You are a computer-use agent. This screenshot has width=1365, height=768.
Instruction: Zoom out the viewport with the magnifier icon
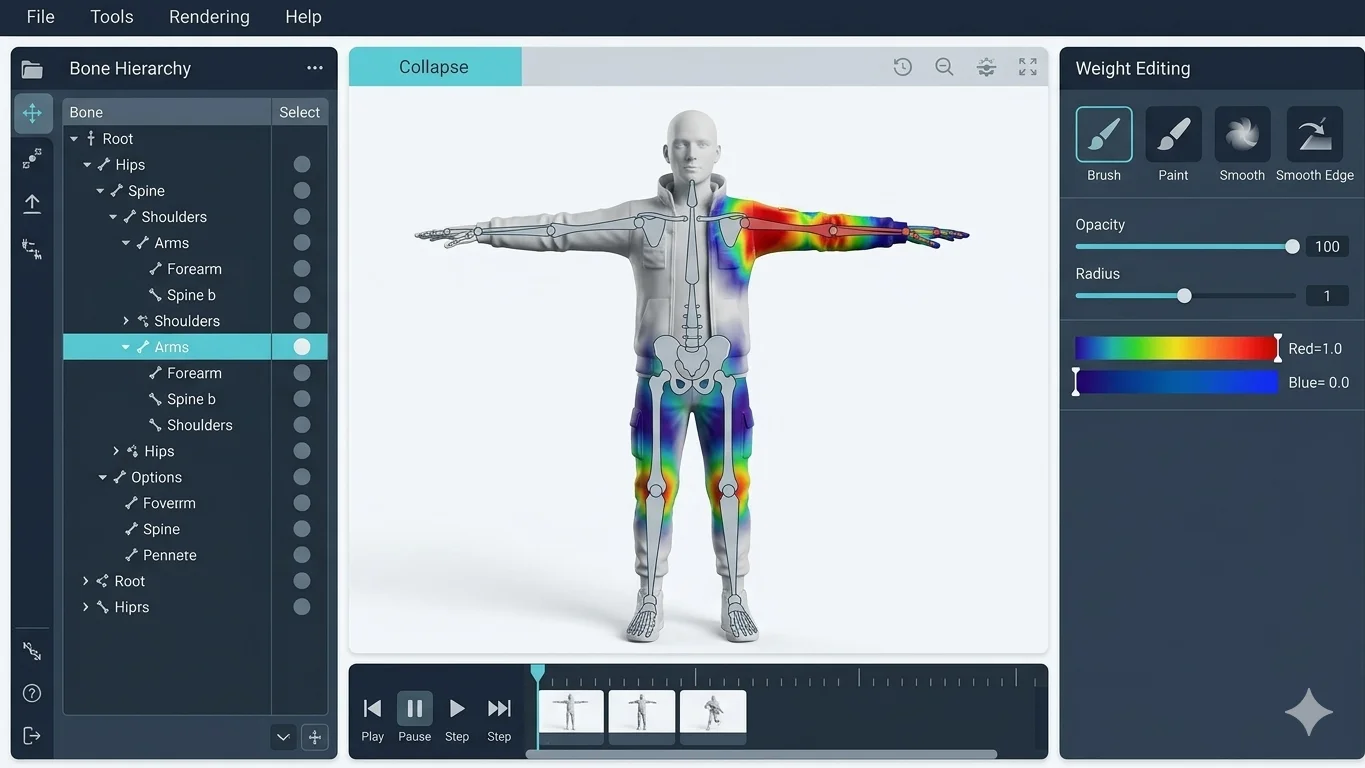tap(944, 66)
